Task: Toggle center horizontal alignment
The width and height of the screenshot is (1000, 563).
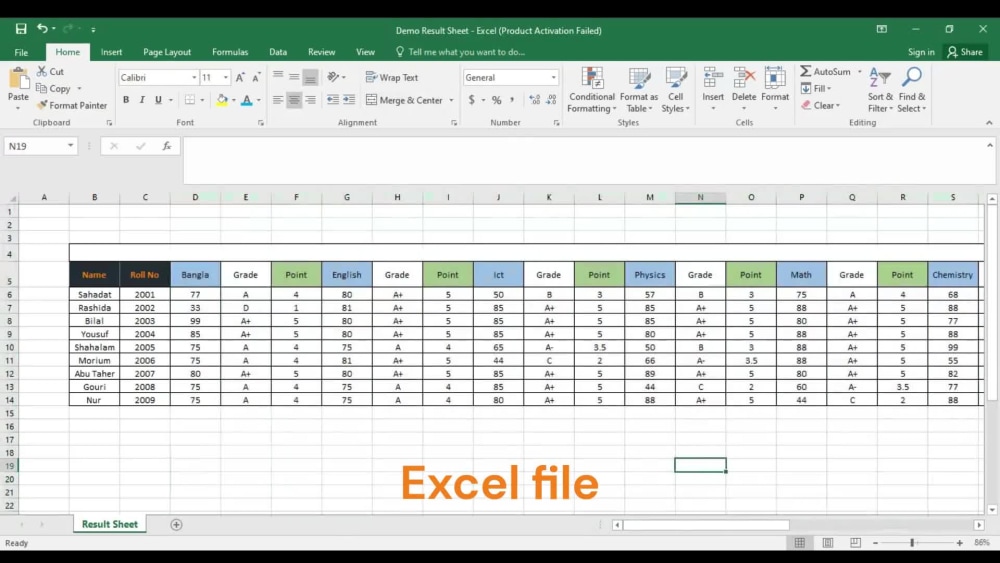Action: [294, 99]
